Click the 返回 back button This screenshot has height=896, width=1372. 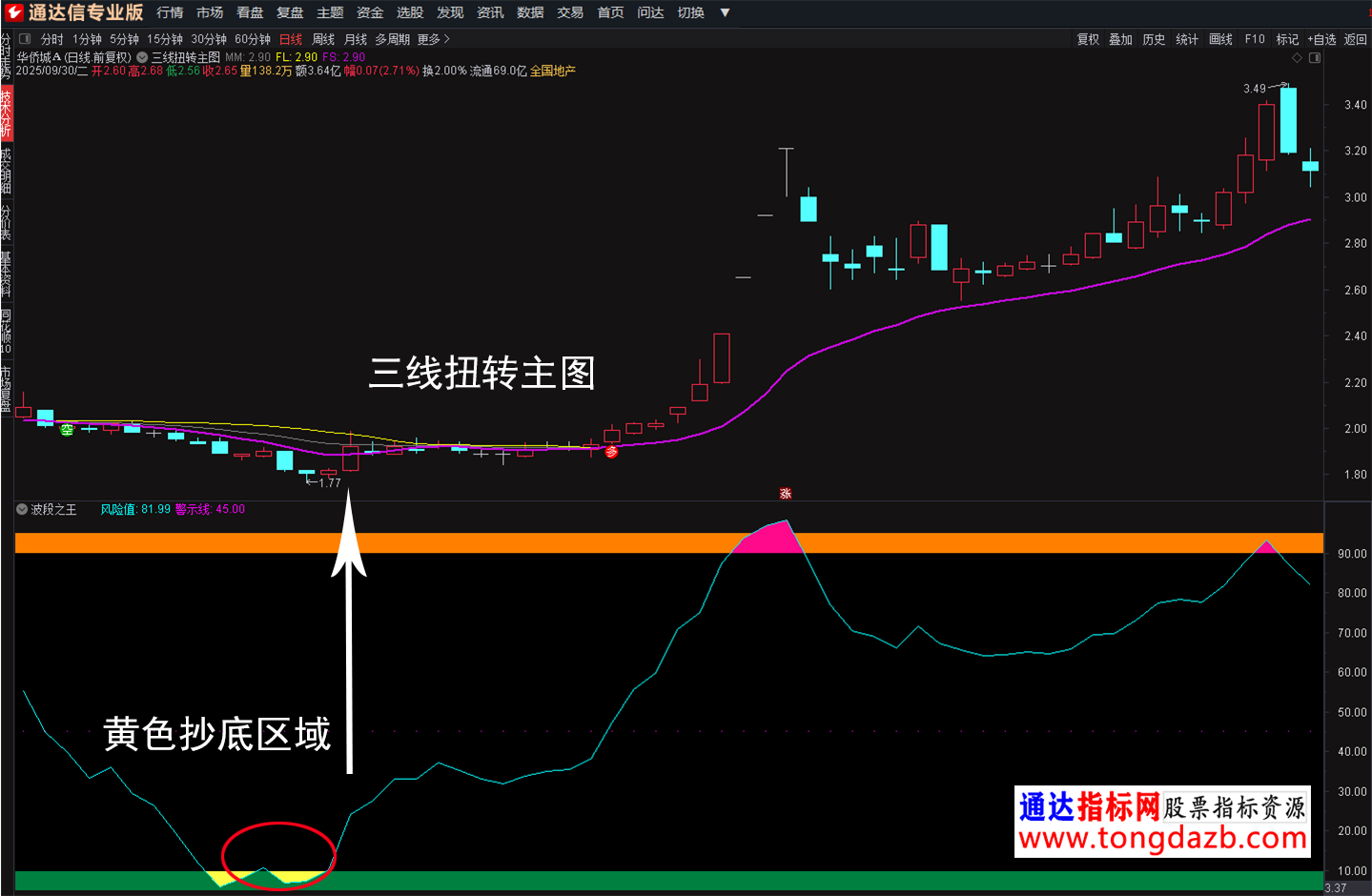[x=1355, y=39]
